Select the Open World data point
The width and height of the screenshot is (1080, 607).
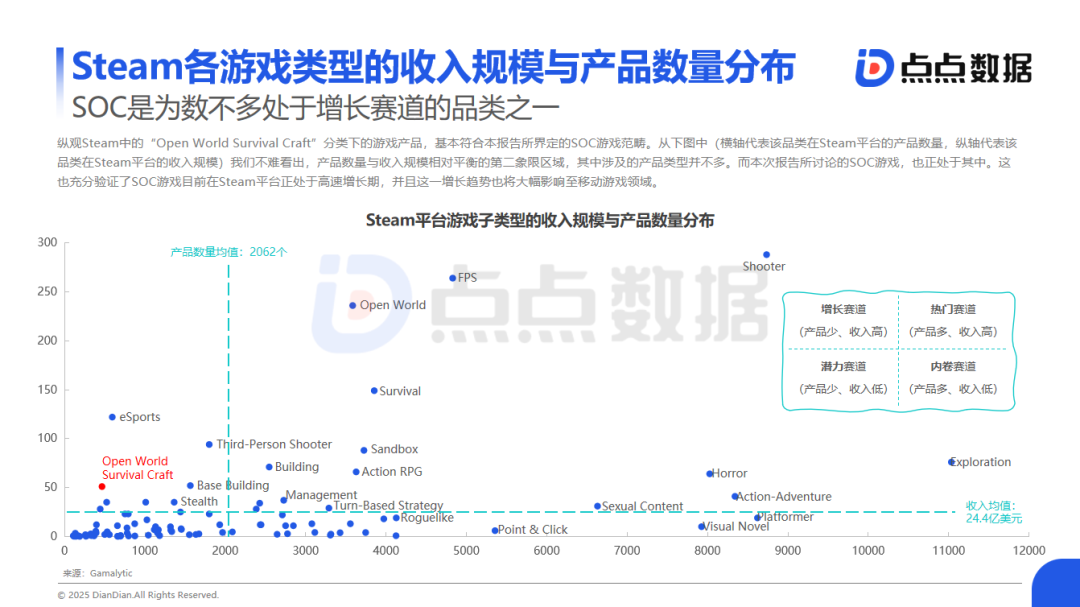352,304
